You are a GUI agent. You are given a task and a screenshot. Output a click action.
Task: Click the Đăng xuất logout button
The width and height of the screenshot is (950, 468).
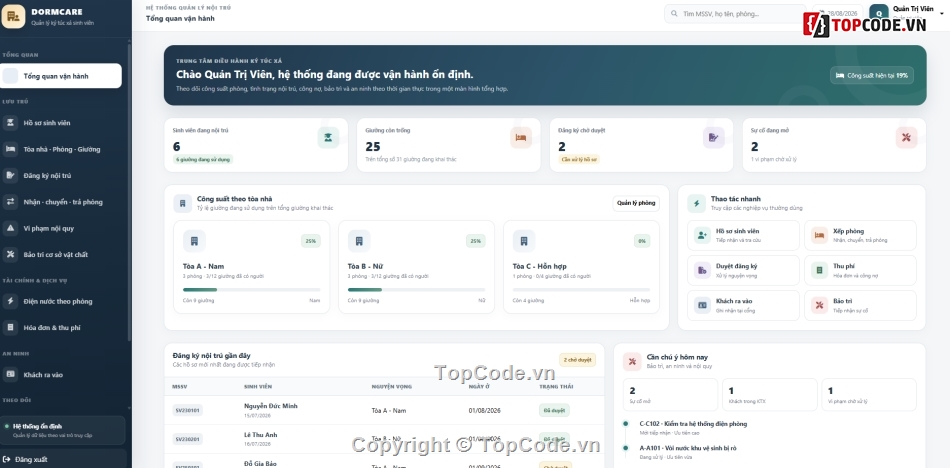coord(64,459)
